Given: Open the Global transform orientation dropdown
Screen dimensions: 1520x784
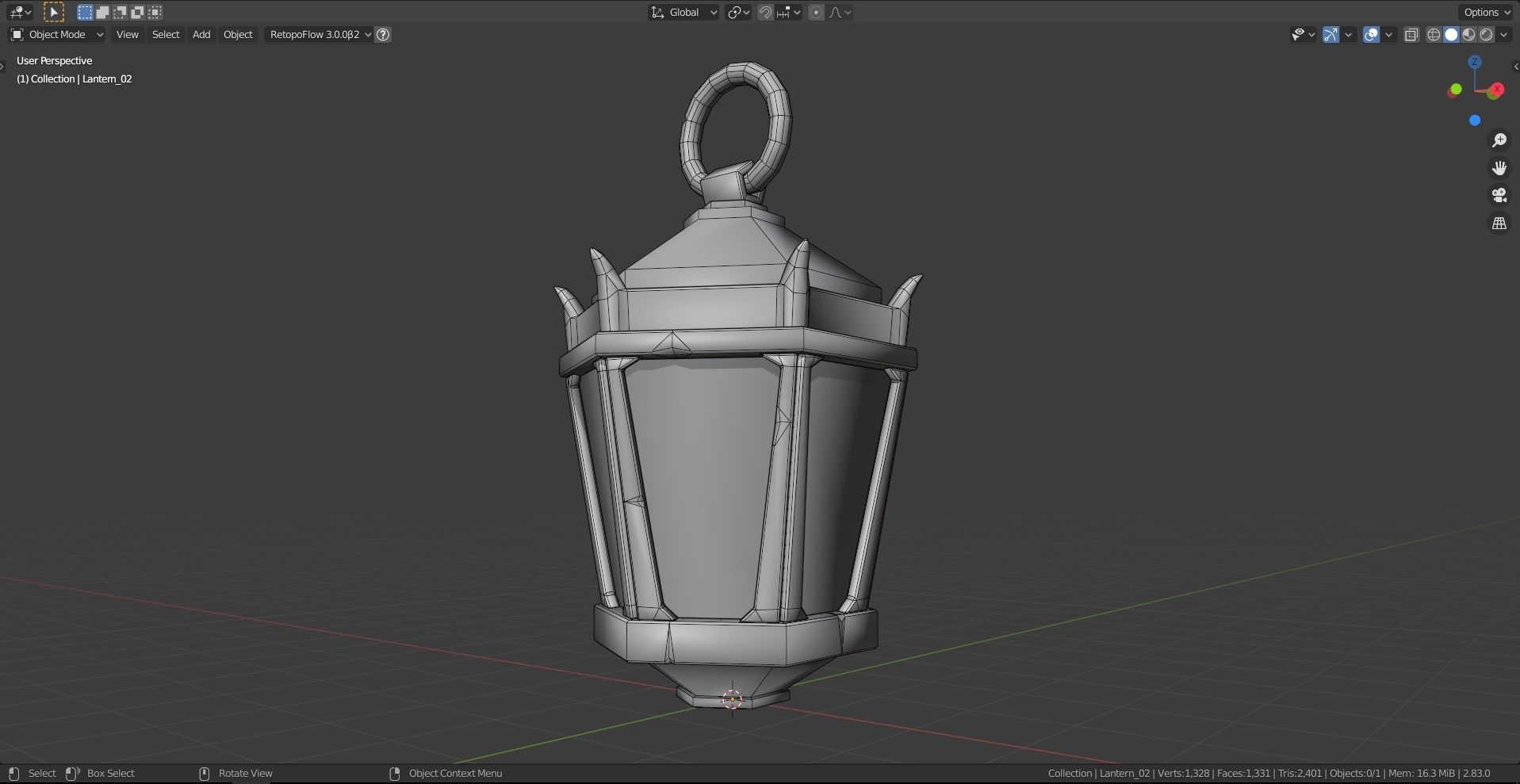Looking at the screenshot, I should 683,12.
